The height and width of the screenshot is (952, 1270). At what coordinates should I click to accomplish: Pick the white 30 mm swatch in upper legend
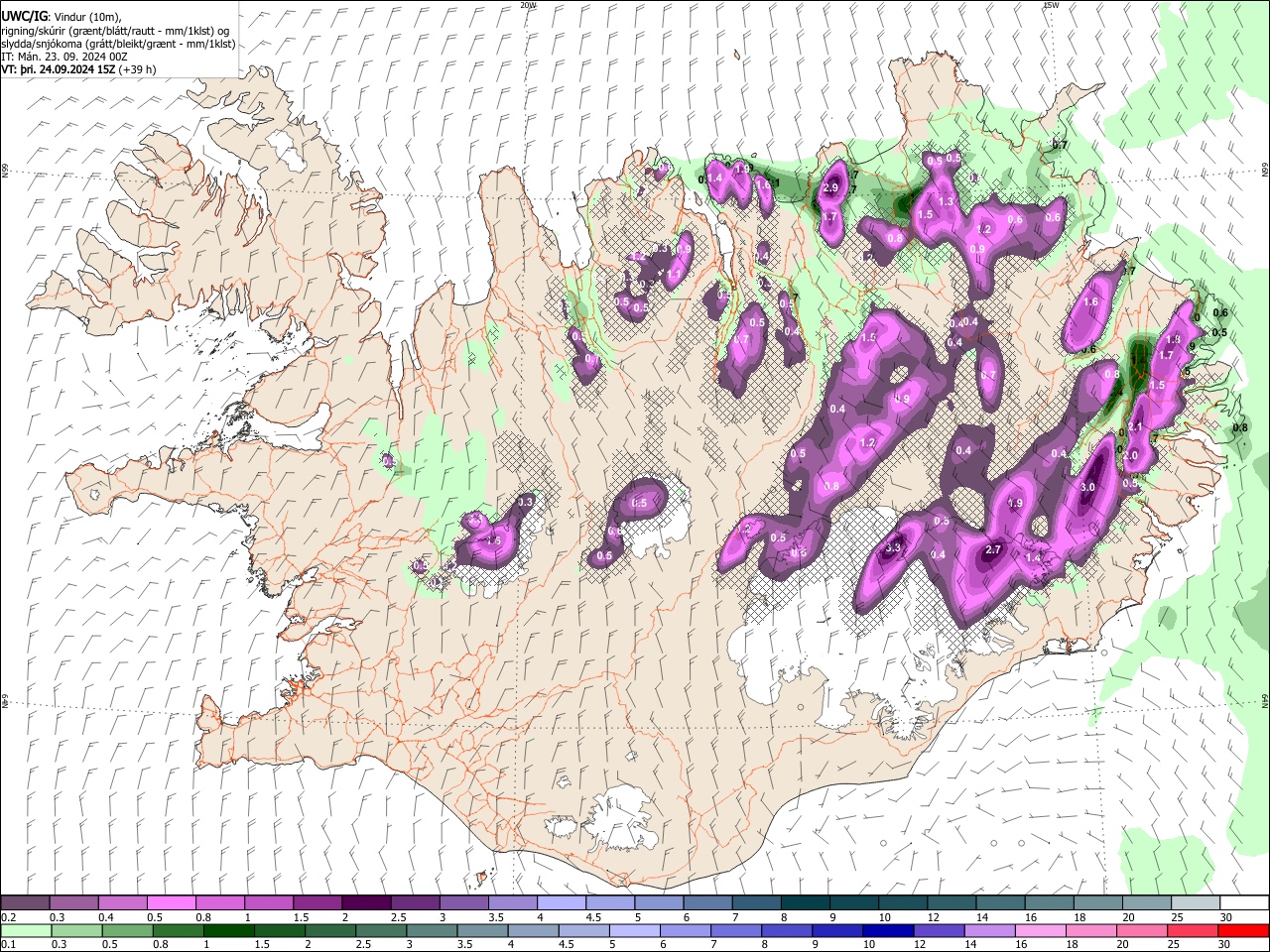[x=1243, y=903]
